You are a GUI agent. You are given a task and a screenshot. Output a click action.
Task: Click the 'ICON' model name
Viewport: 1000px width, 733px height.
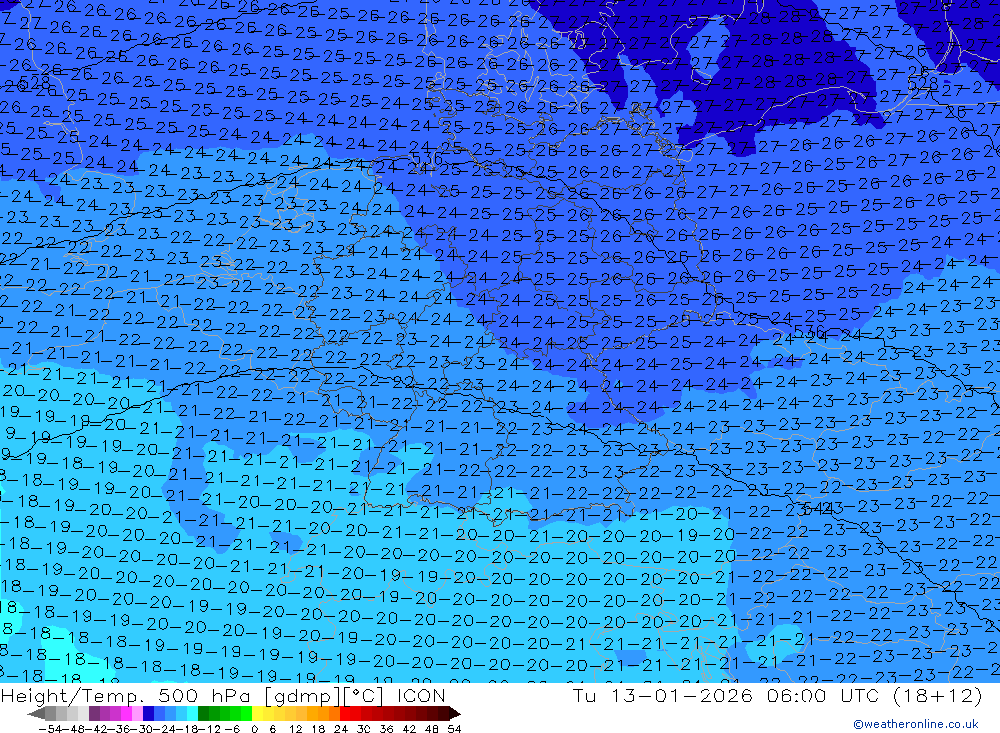(x=421, y=695)
